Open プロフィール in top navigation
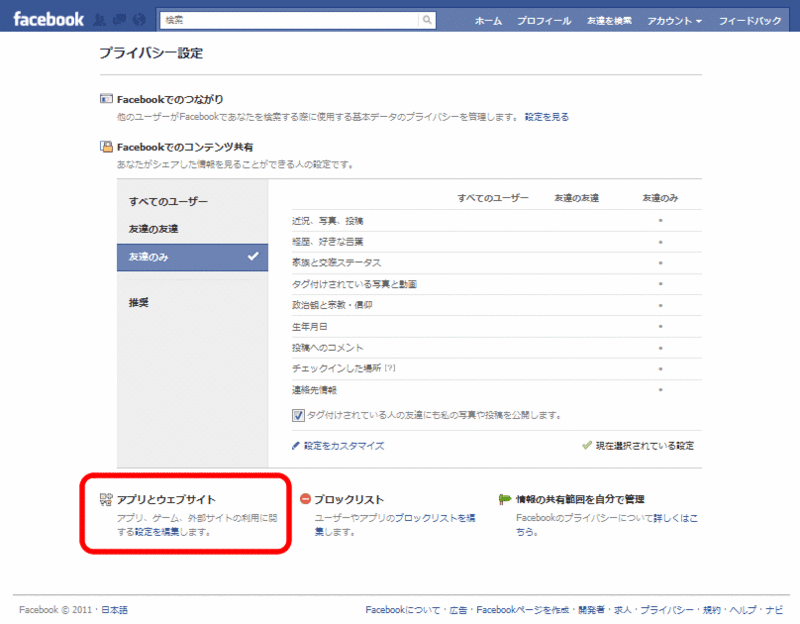Image resolution: width=800 pixels, height=624 pixels. tap(544, 21)
